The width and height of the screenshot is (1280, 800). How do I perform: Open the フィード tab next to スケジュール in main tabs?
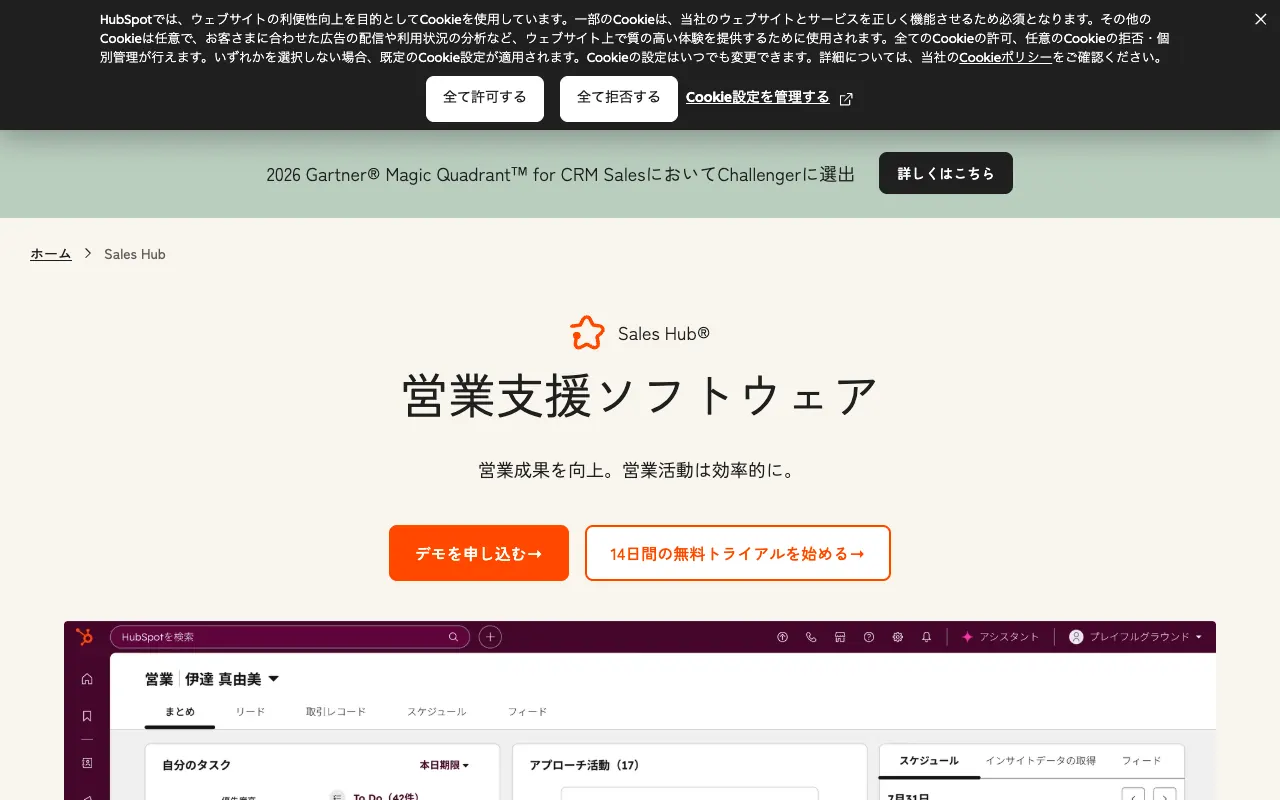527,712
